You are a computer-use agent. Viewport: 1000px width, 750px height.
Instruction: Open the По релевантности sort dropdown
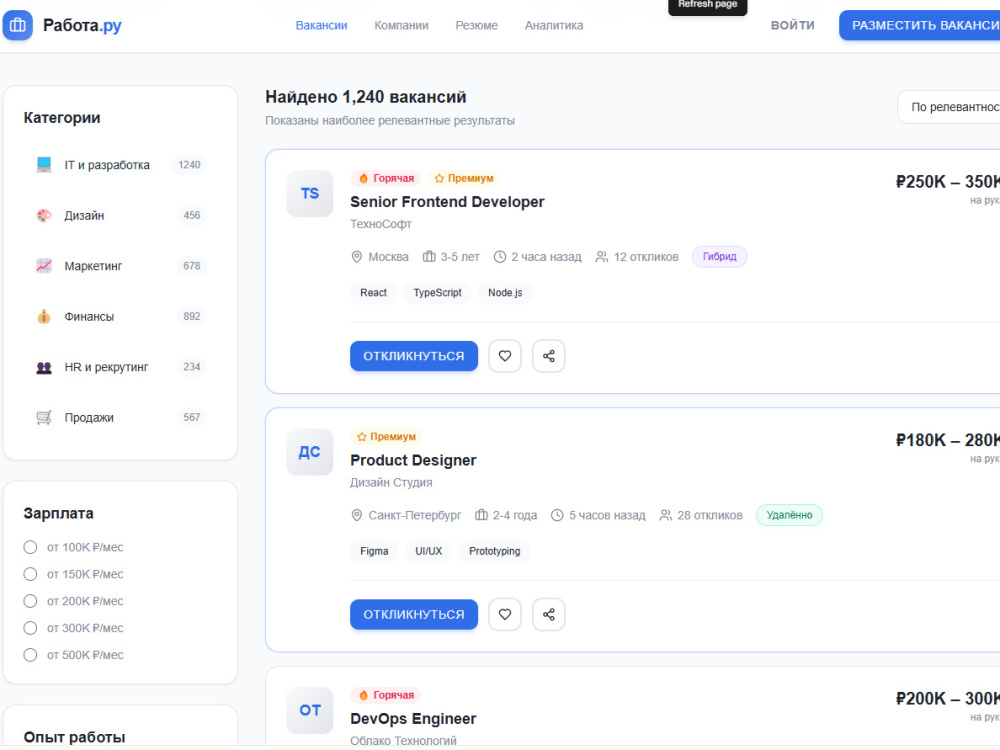click(949, 107)
